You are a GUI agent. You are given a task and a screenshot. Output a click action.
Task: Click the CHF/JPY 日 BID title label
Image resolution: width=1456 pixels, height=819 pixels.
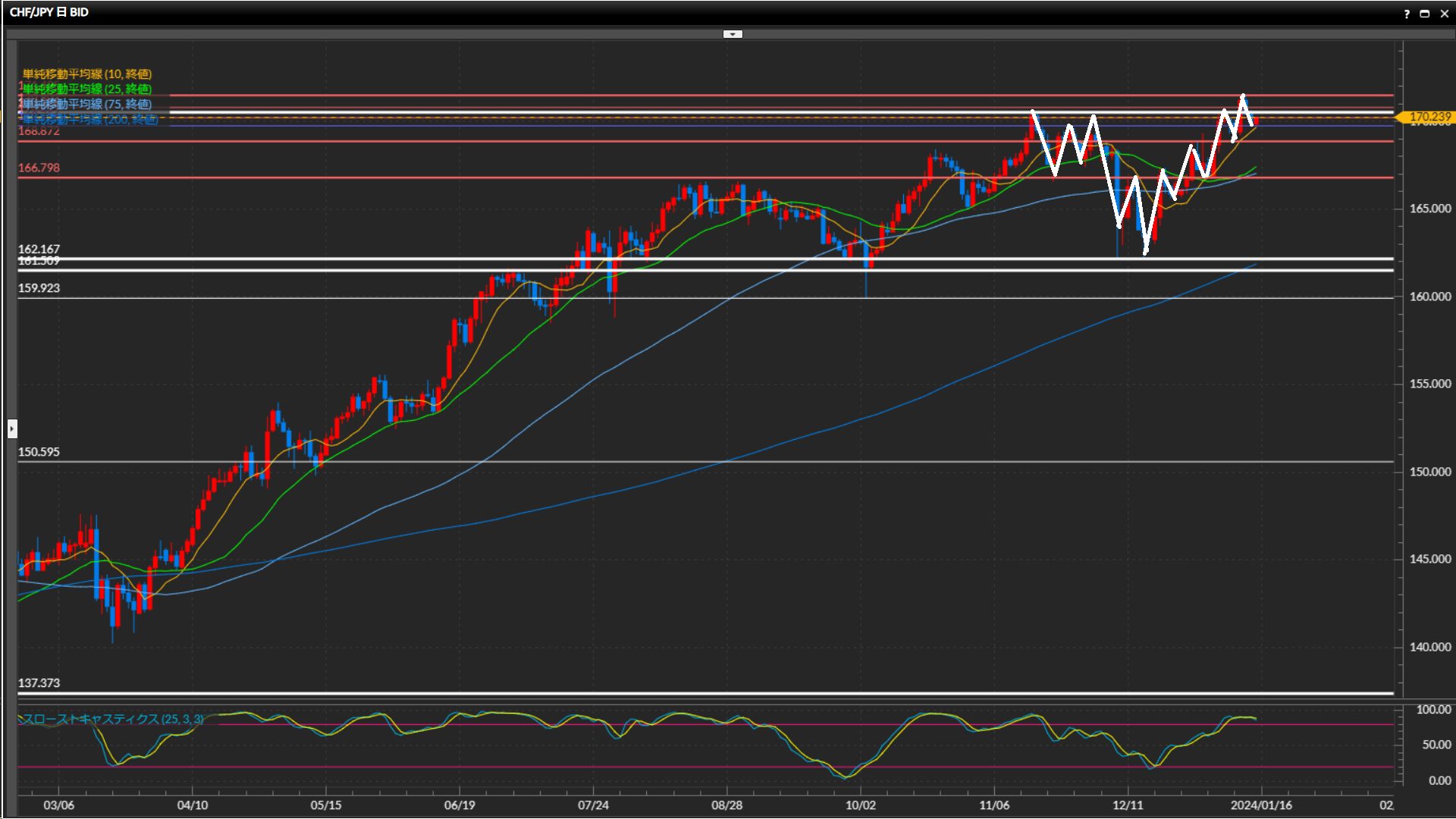[x=49, y=12]
